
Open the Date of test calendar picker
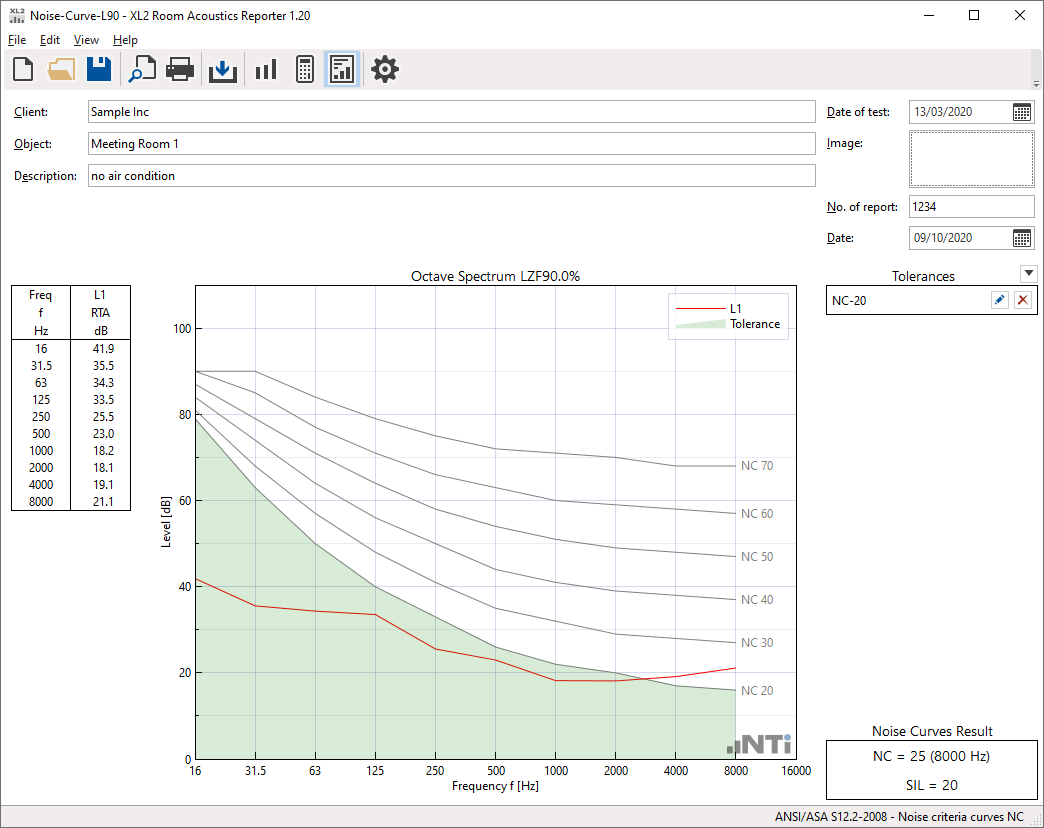point(1022,112)
